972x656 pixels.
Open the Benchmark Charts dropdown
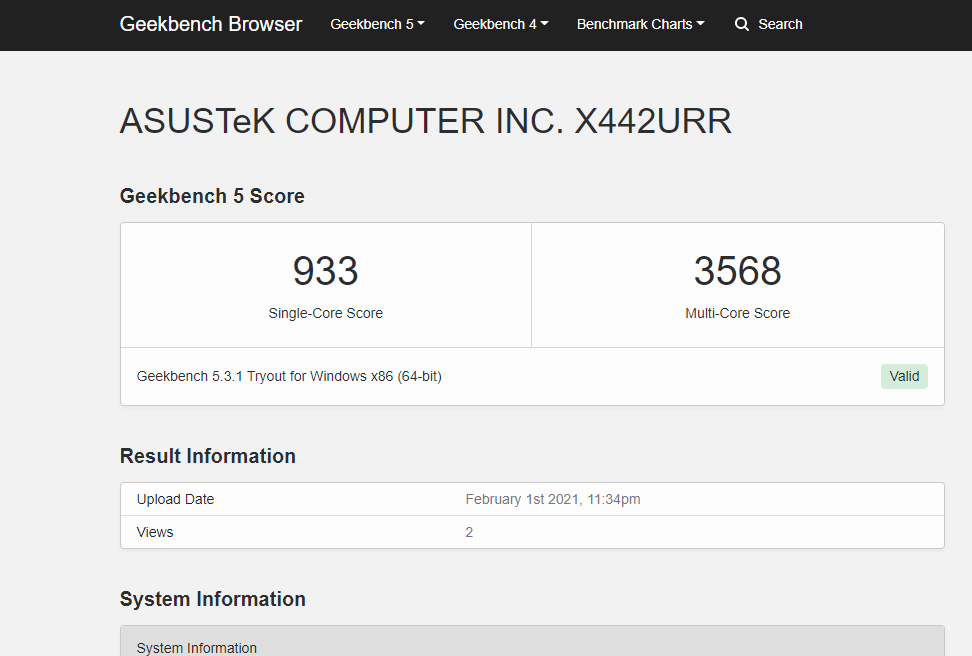click(x=640, y=24)
